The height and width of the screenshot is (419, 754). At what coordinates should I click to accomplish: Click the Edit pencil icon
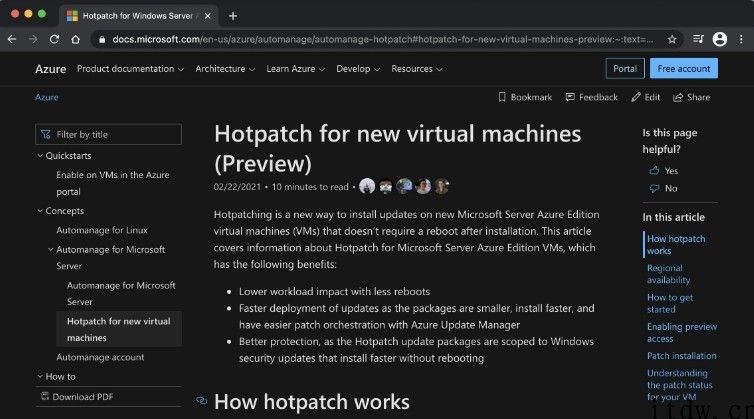coord(636,97)
